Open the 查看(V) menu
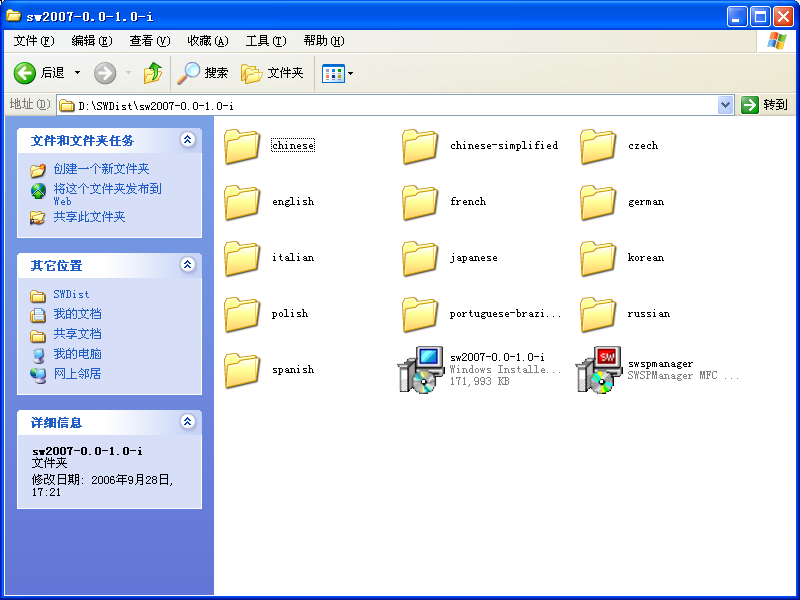 click(149, 41)
